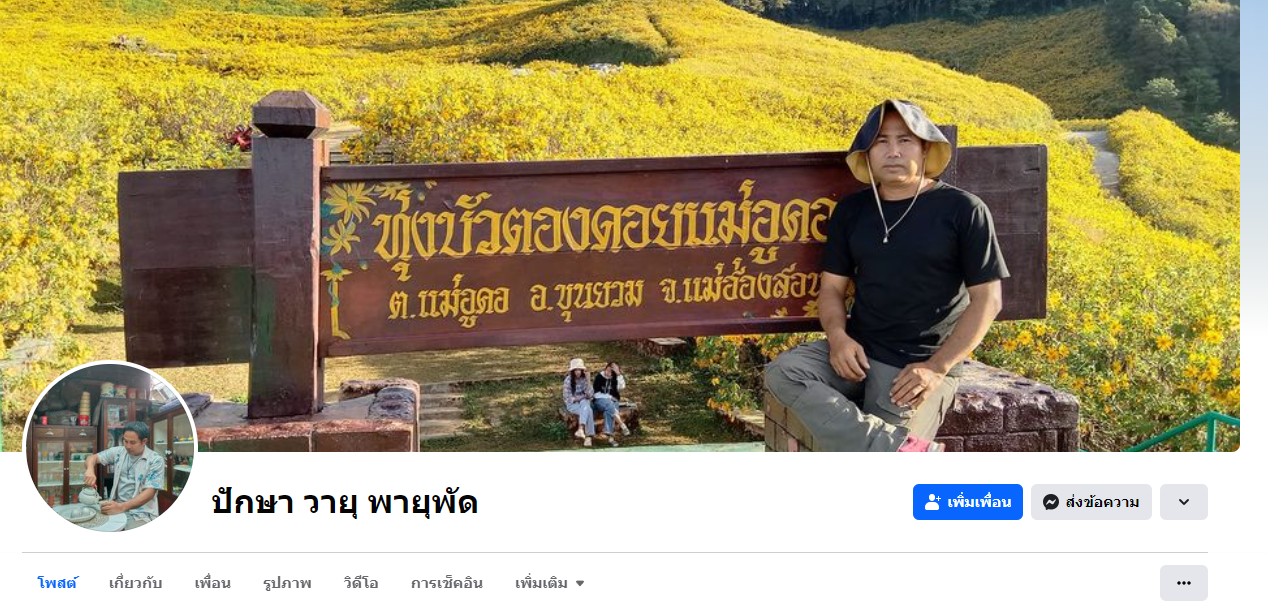
Task: Open the เพิ่มเติม dropdown menu
Action: [550, 583]
